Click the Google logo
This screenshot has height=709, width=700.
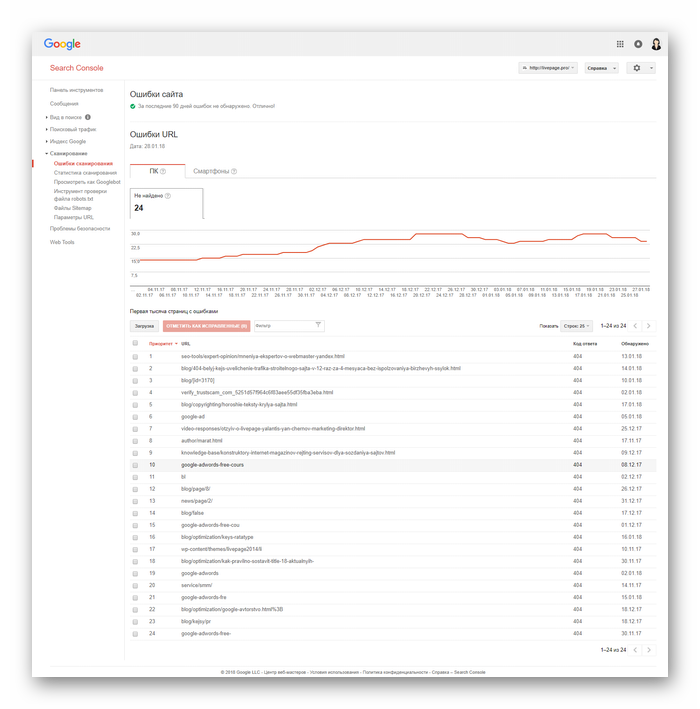coord(62,44)
